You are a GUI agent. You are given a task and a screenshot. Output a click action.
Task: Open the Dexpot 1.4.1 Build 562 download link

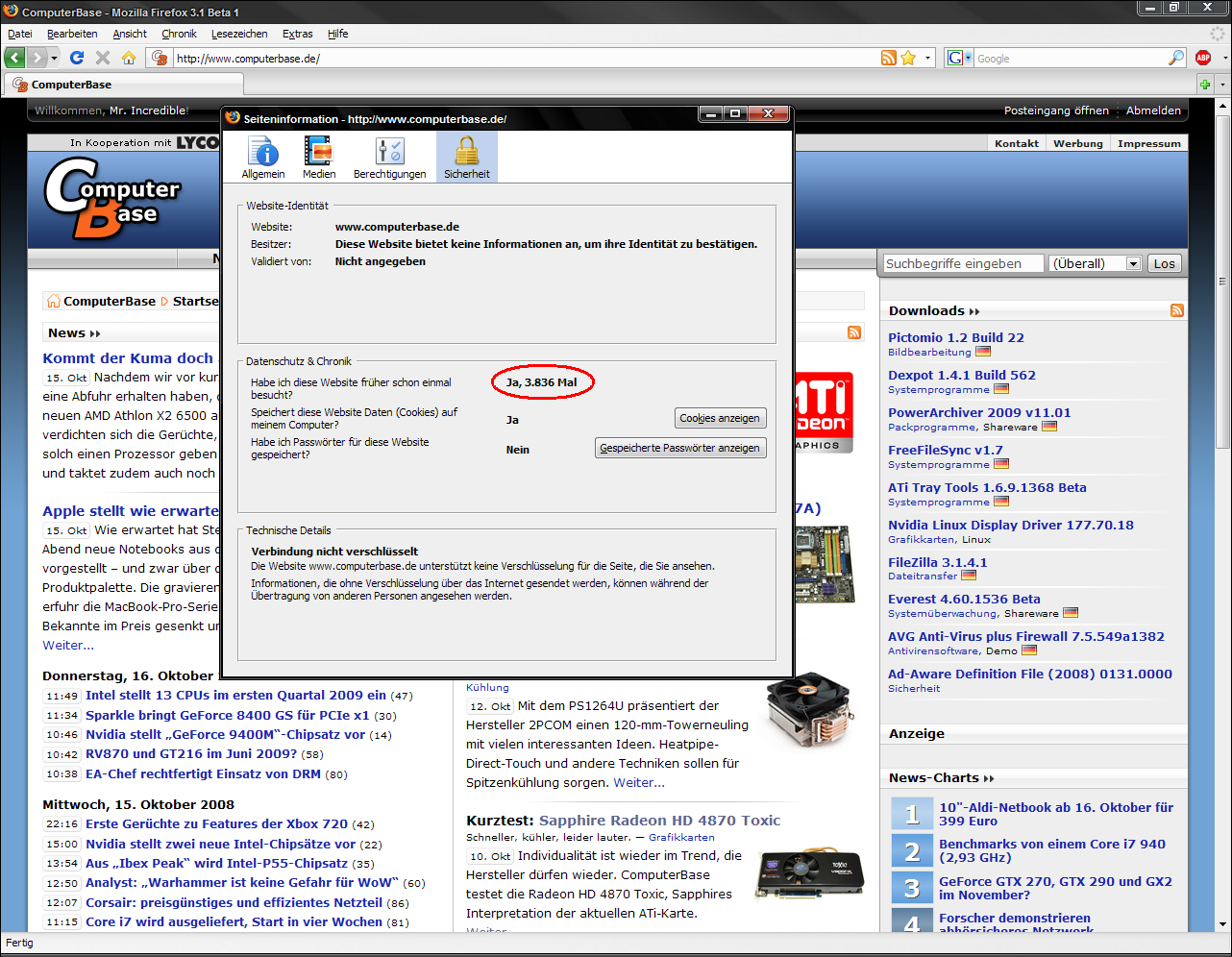tap(962, 375)
